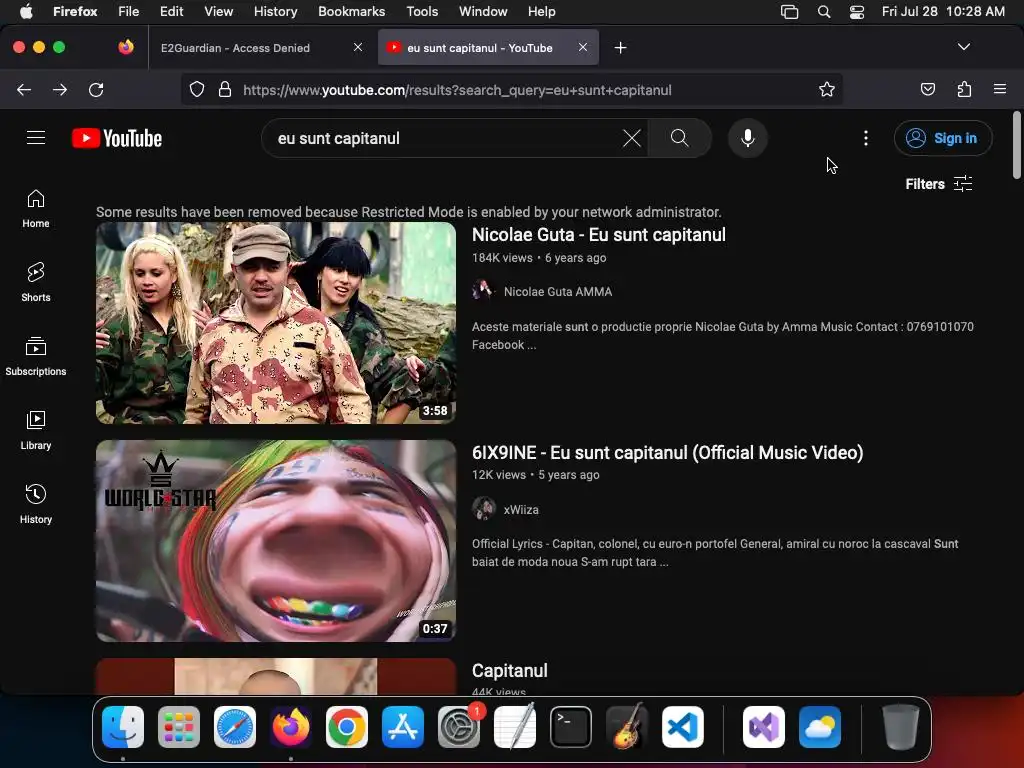This screenshot has height=768, width=1024.
Task: Visit the Nicolae Guta AMMA channel
Action: point(558,292)
